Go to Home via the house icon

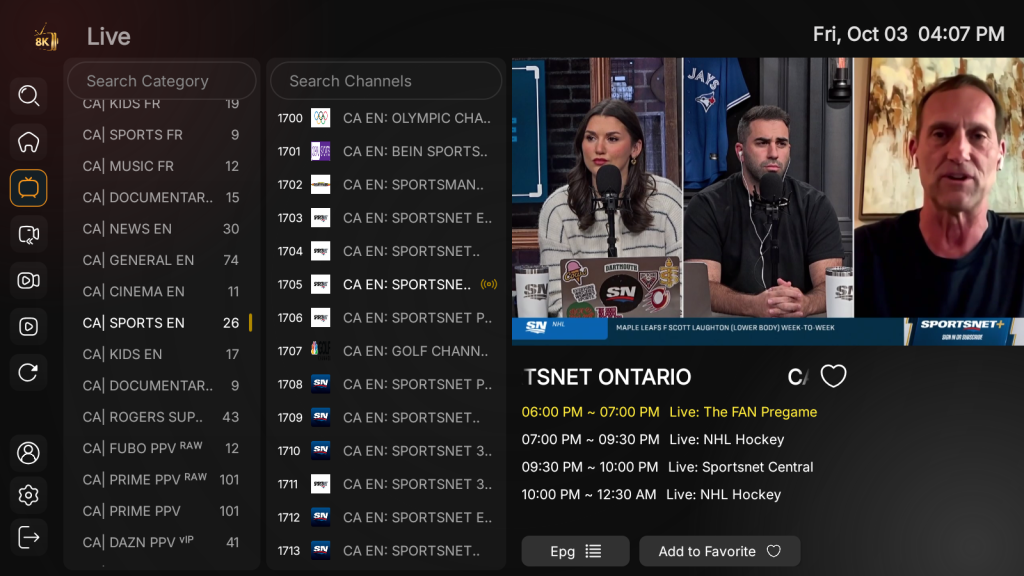(x=29, y=142)
